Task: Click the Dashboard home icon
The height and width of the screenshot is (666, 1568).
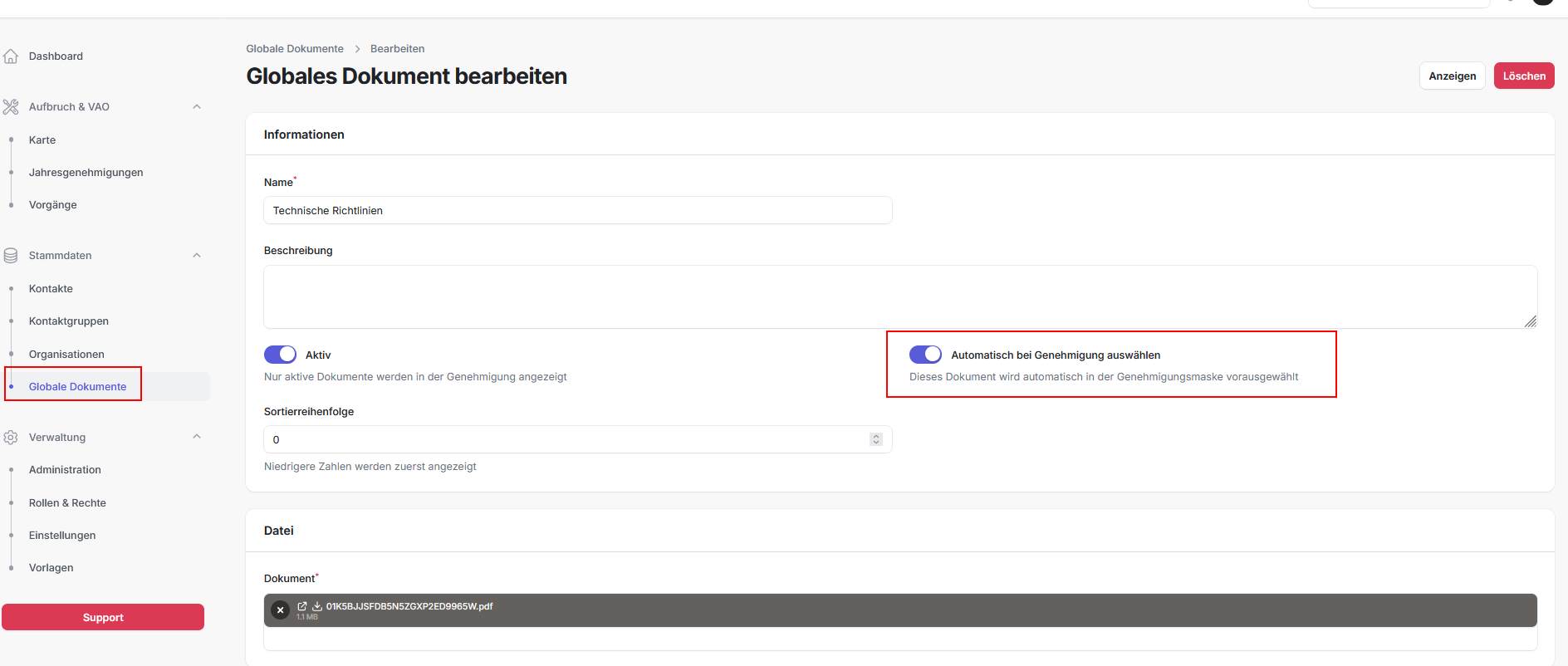Action: [x=11, y=56]
